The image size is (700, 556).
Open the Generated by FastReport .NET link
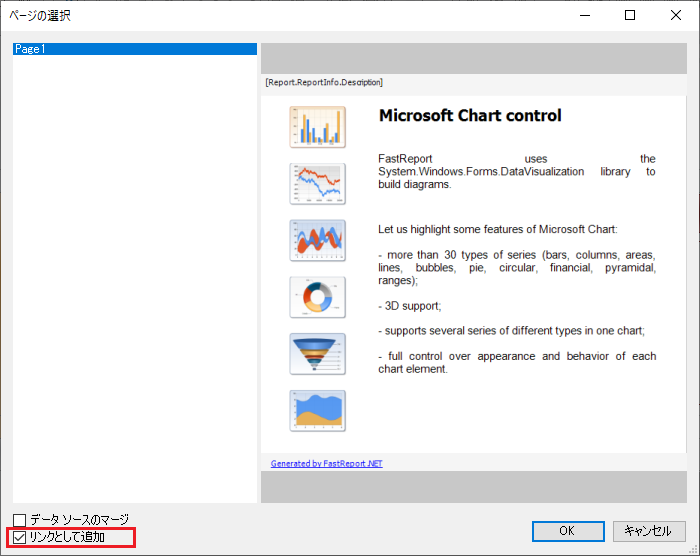click(x=326, y=463)
